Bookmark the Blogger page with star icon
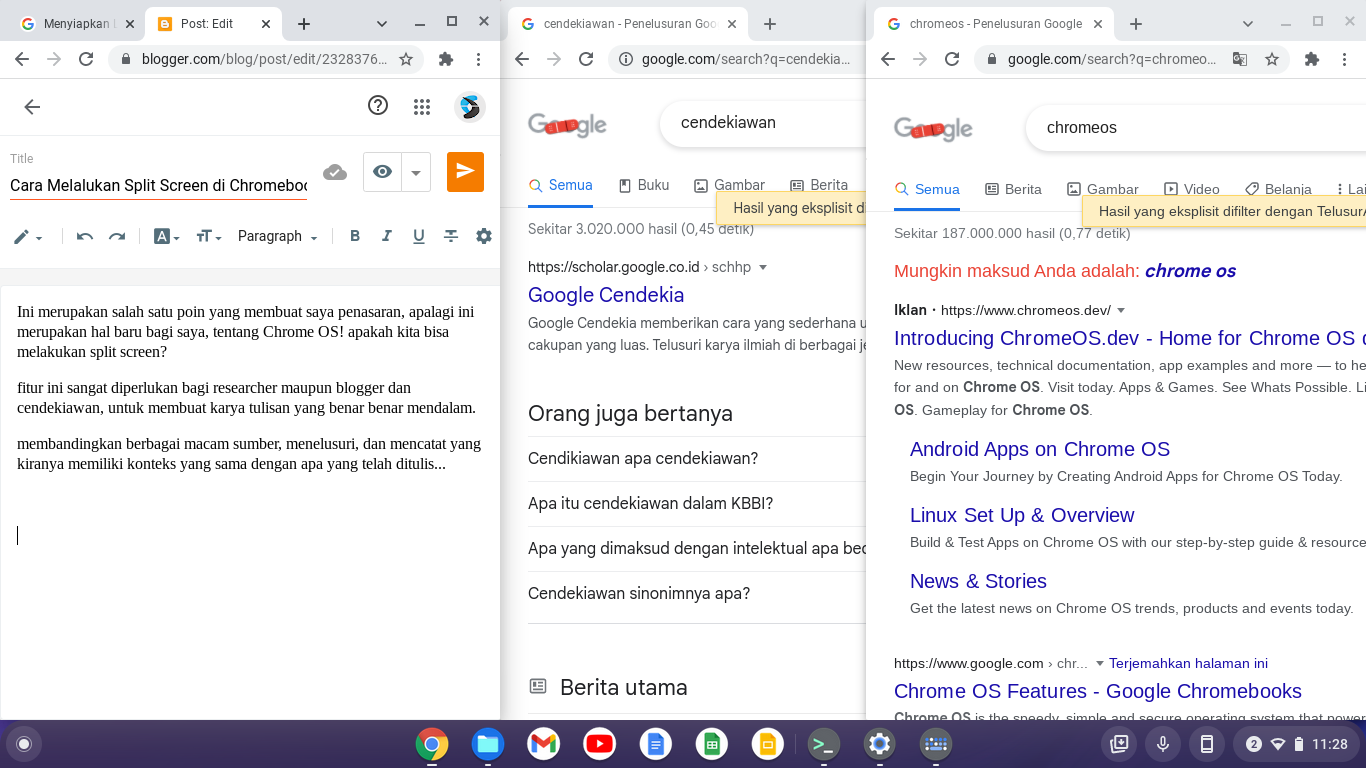Image resolution: width=1366 pixels, height=768 pixels. 406,60
